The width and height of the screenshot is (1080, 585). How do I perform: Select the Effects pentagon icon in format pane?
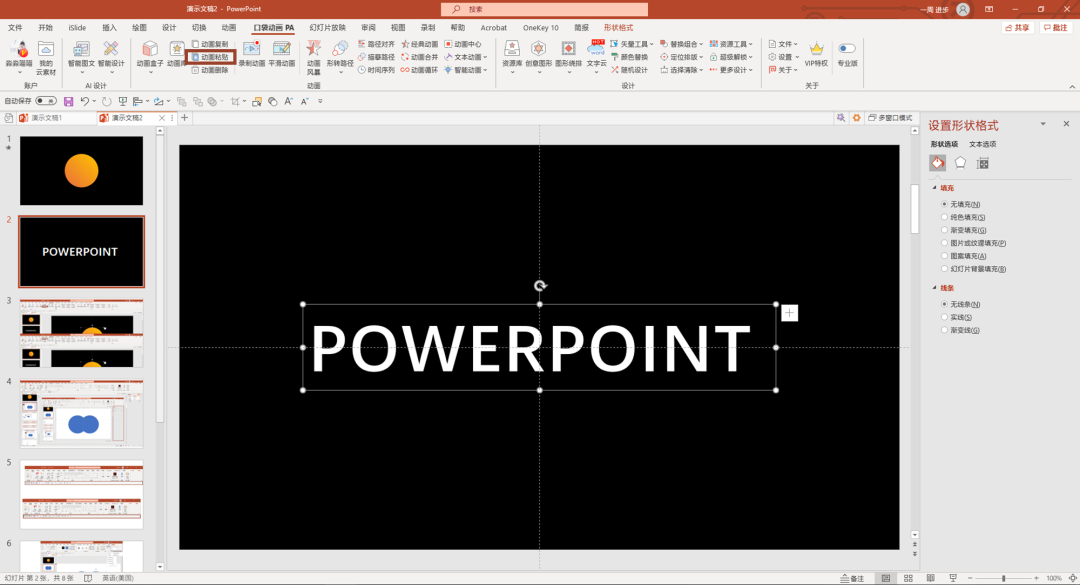coord(960,163)
